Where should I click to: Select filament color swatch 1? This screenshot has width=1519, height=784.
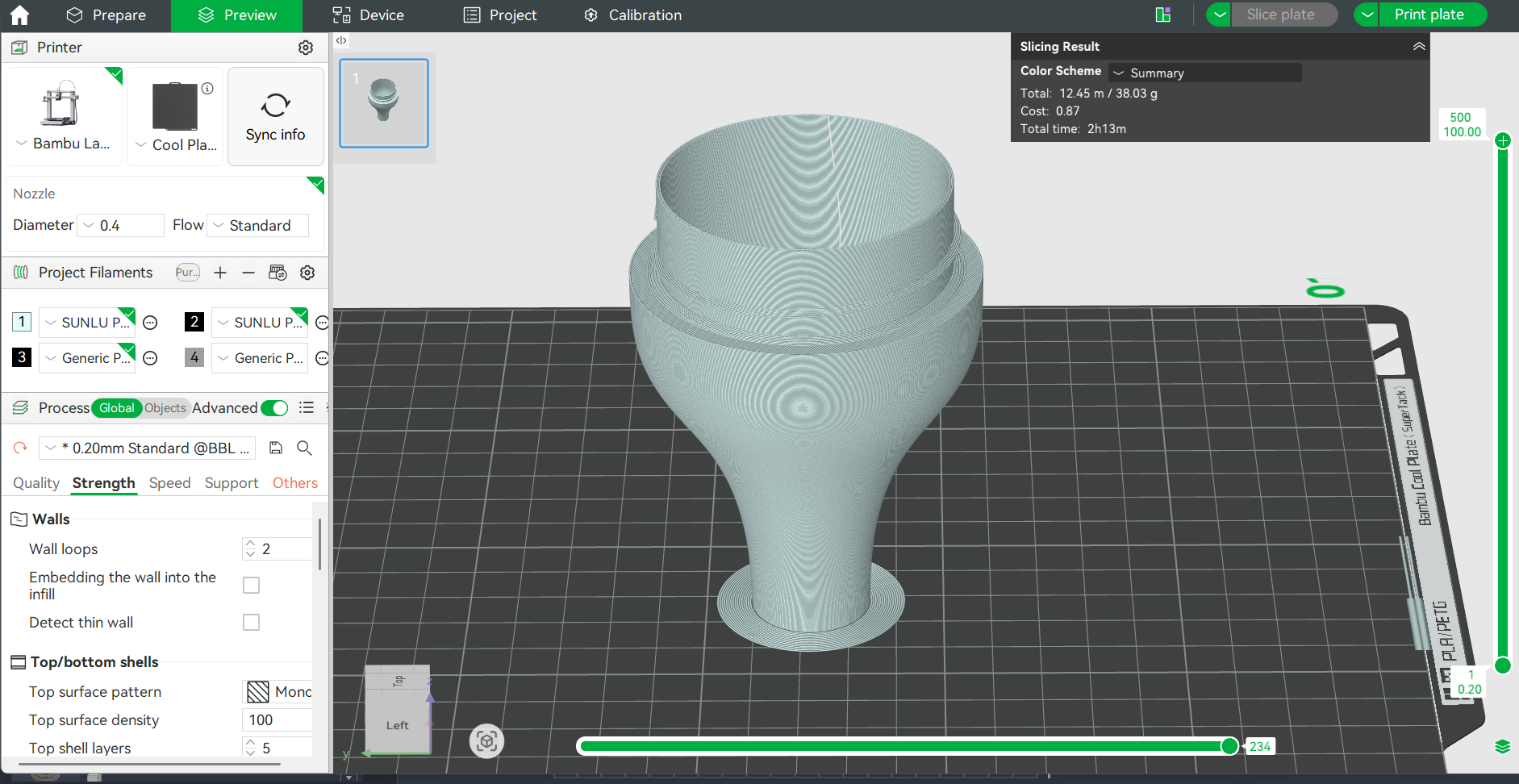pos(22,322)
